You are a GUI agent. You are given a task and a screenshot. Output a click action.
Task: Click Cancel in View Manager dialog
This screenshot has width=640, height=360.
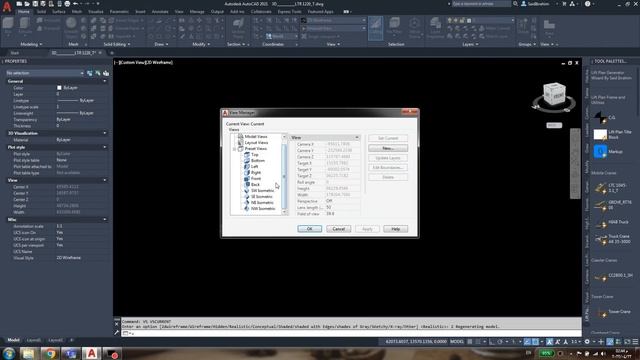pyautogui.click(x=338, y=229)
